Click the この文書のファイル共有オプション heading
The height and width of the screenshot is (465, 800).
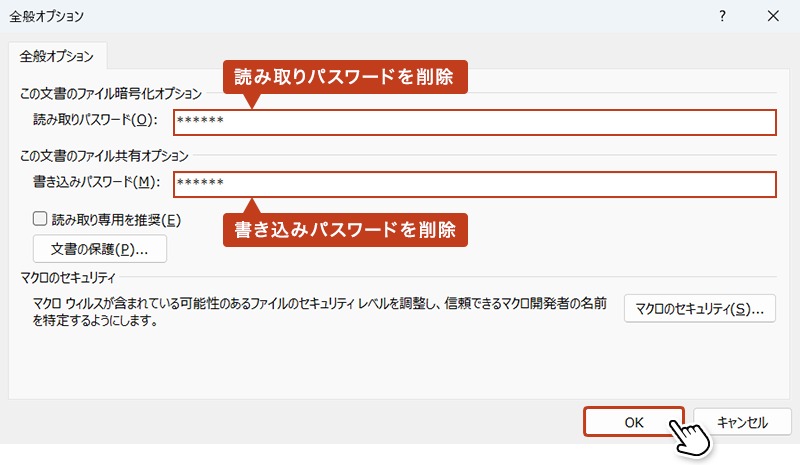[104, 156]
